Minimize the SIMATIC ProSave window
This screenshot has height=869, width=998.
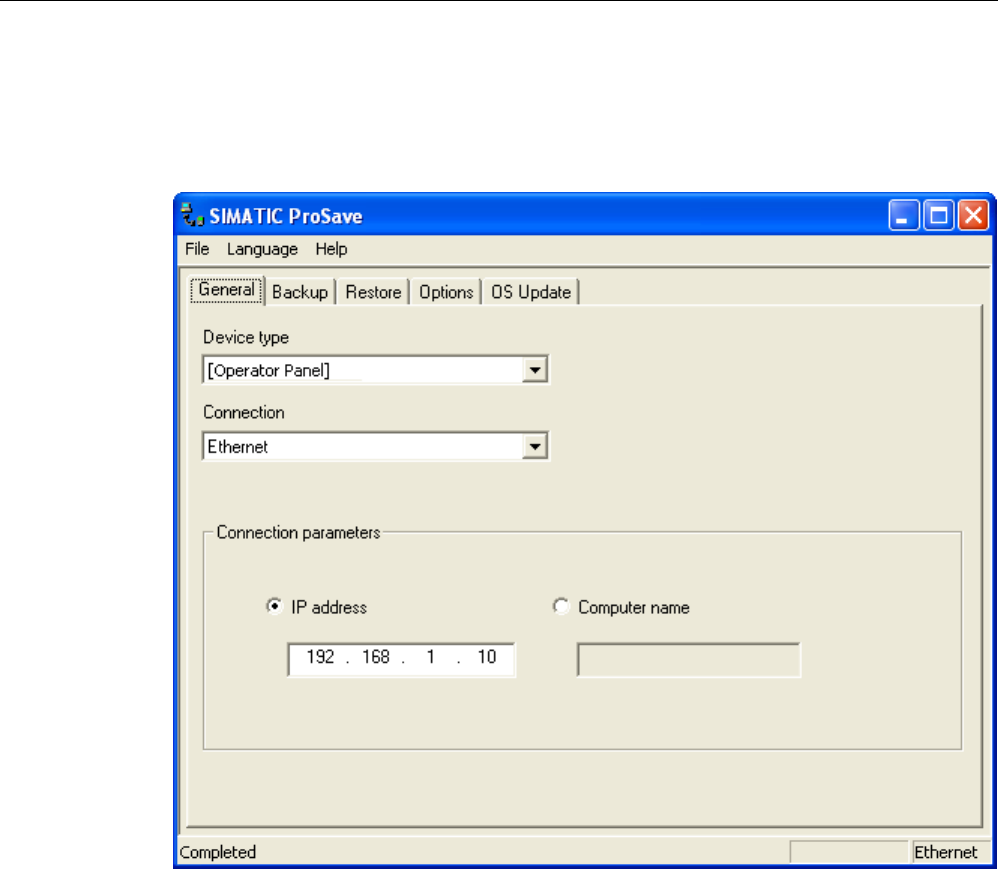click(x=904, y=215)
